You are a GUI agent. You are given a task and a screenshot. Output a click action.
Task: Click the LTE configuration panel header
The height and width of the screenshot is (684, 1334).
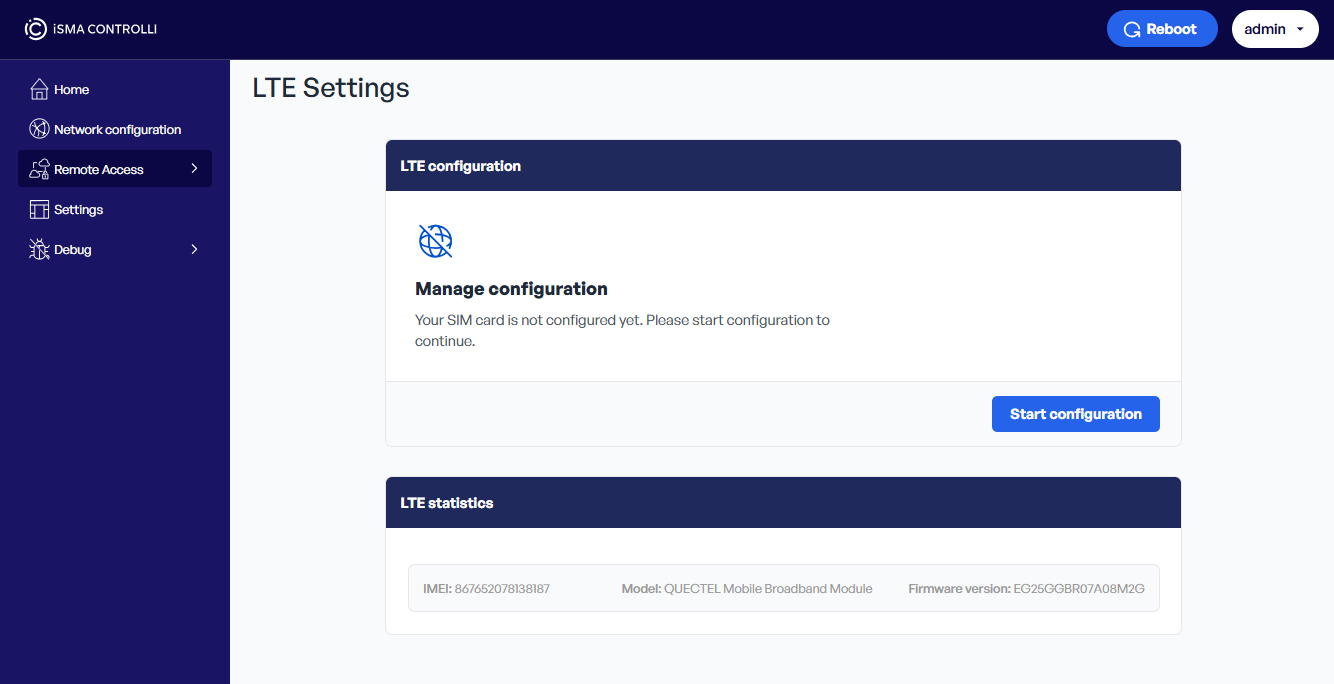[x=783, y=166]
